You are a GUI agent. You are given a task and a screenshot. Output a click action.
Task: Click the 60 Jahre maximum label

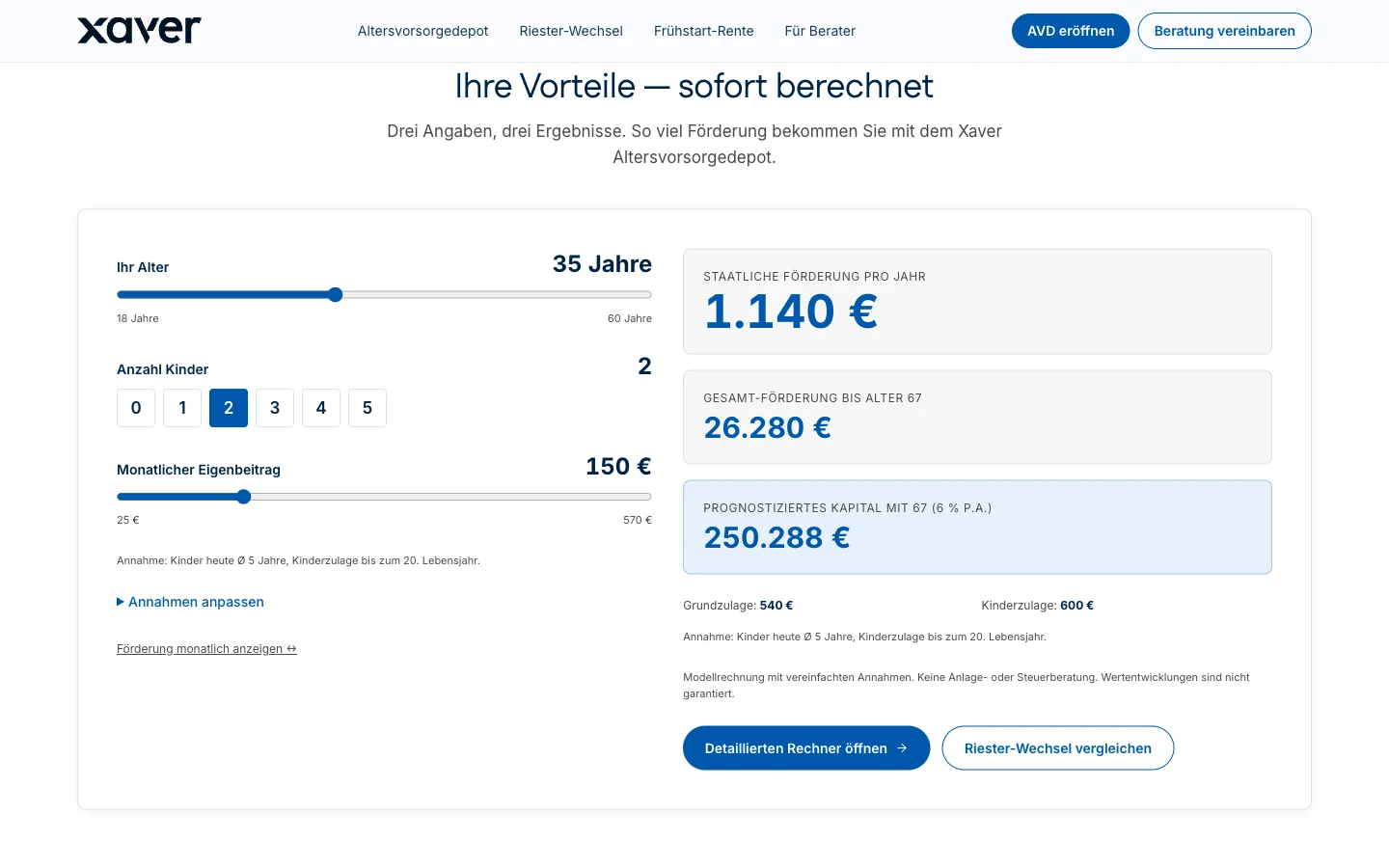click(630, 318)
